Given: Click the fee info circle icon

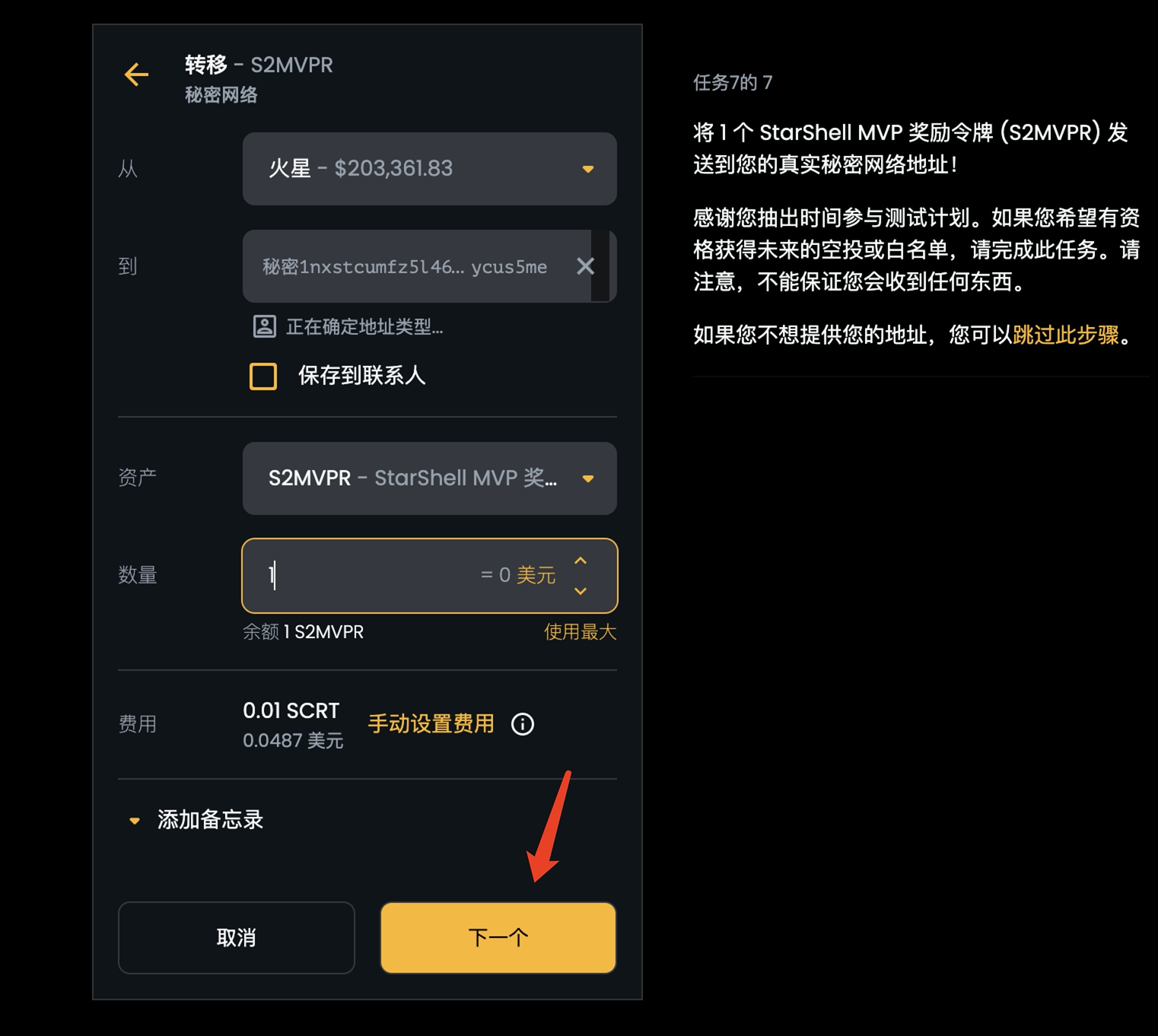Looking at the screenshot, I should click(x=523, y=724).
